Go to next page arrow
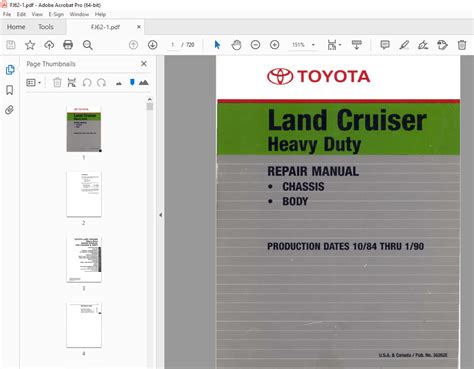This screenshot has height=369, width=474. [x=153, y=45]
